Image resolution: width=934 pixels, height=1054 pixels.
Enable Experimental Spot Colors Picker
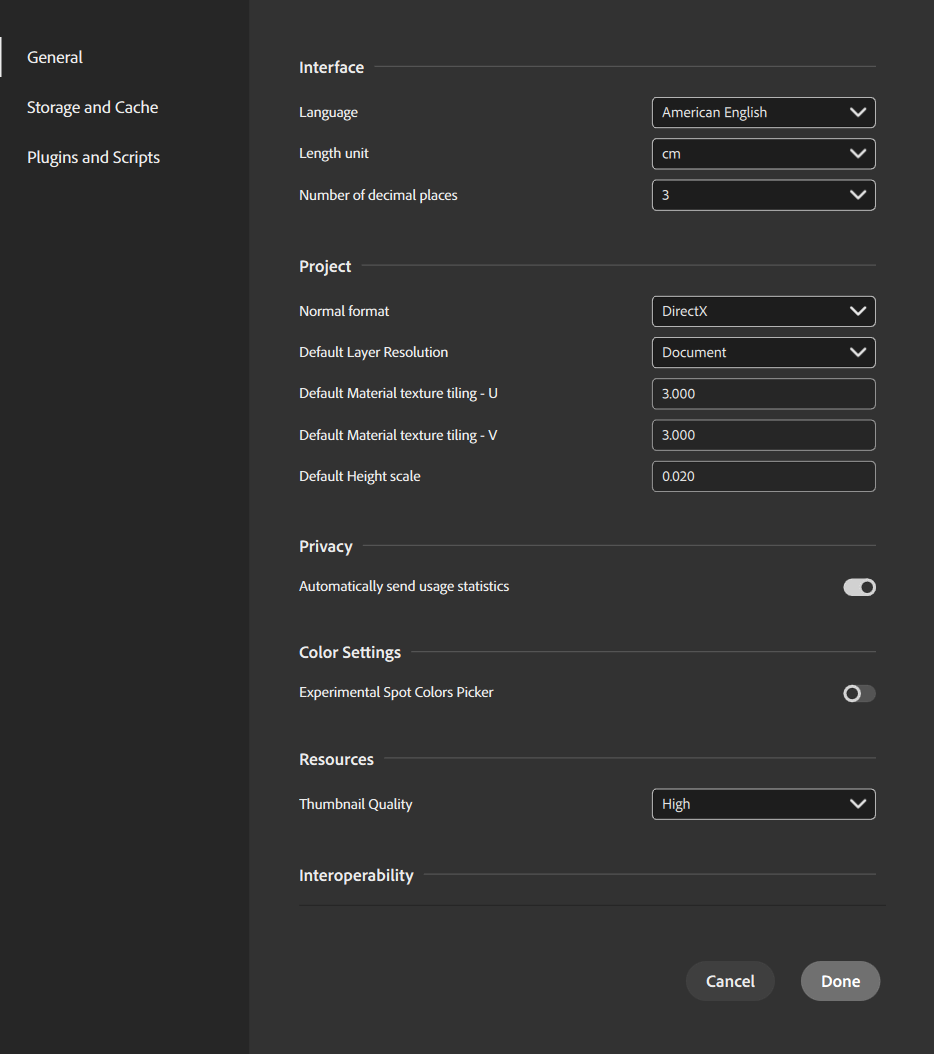[859, 693]
